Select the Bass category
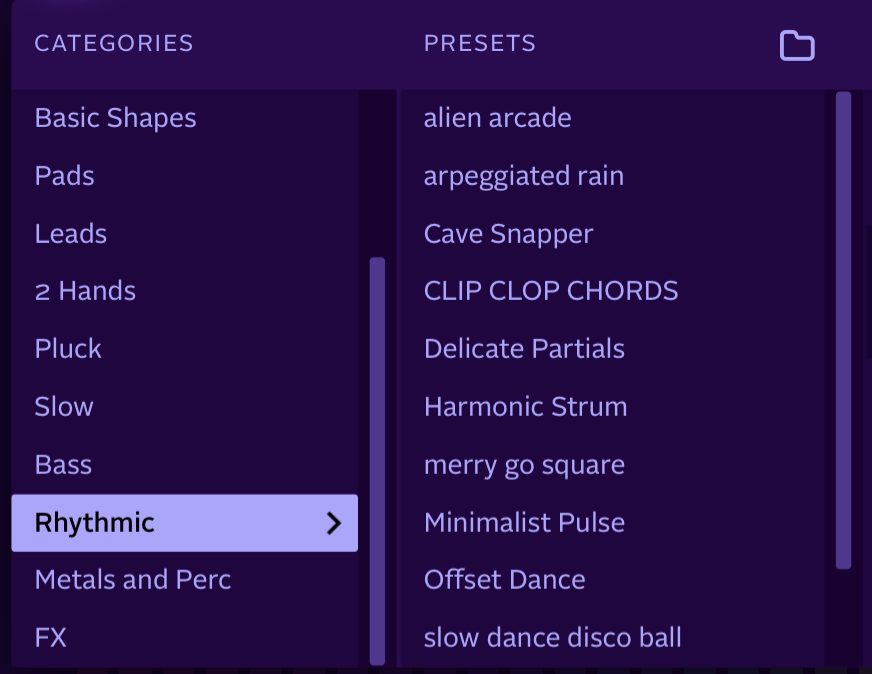The image size is (872, 674). pos(63,465)
